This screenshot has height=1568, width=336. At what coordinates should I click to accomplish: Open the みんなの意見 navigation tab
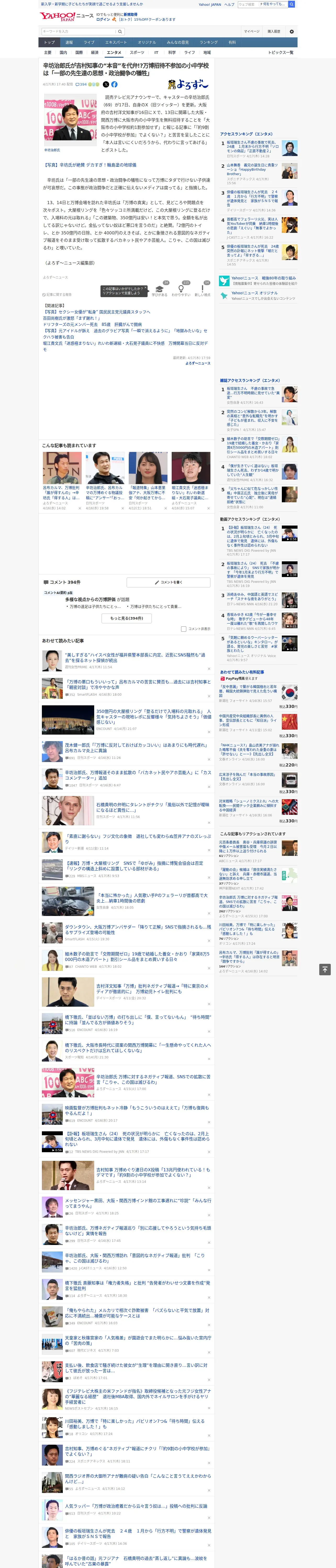[177, 43]
